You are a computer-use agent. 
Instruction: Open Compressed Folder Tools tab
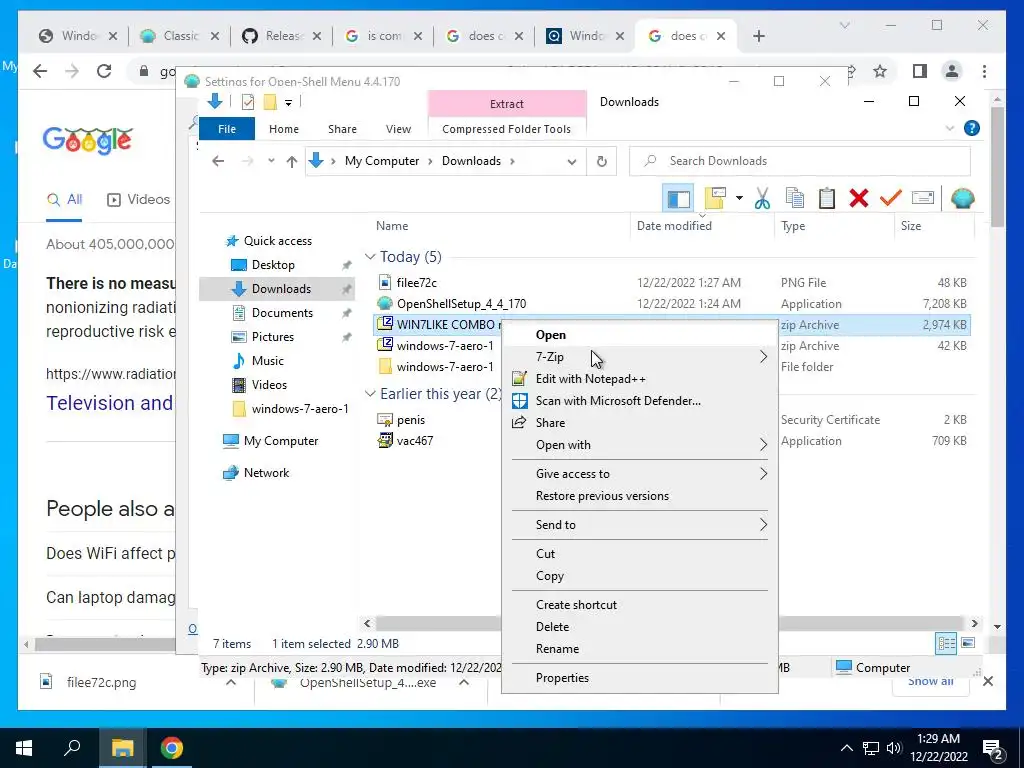(506, 129)
